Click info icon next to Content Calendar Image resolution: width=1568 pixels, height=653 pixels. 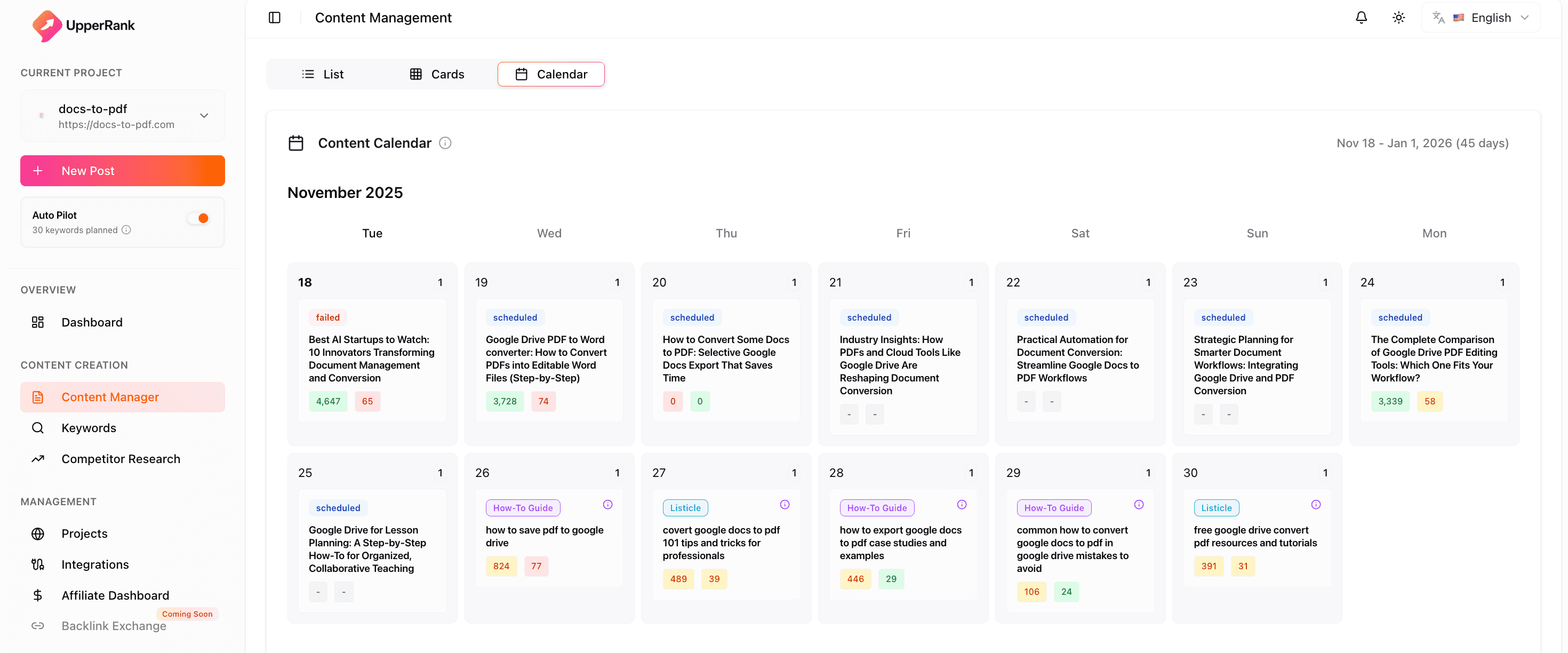(x=445, y=143)
